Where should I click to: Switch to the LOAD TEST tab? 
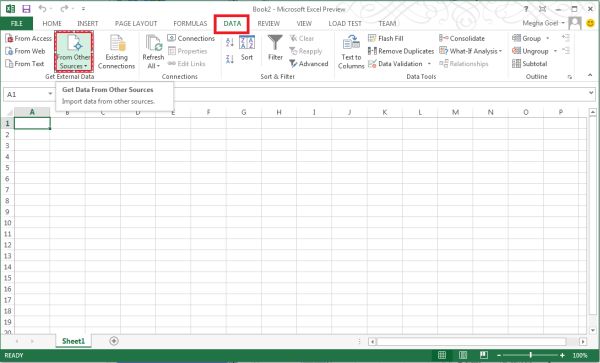[345, 23]
